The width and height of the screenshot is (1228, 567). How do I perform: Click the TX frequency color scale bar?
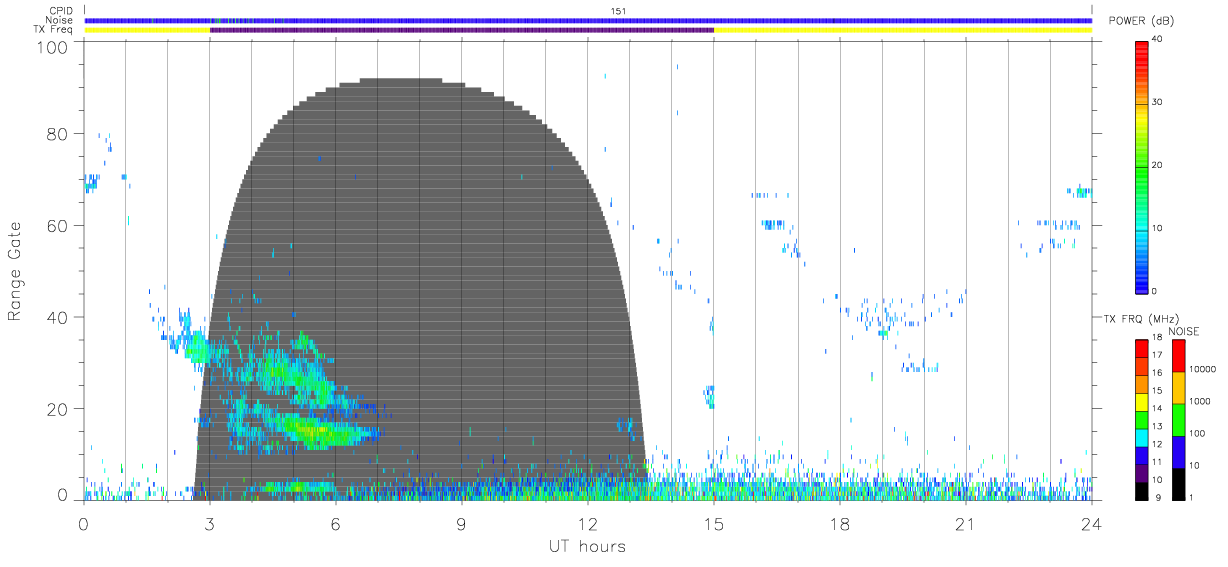(1141, 419)
